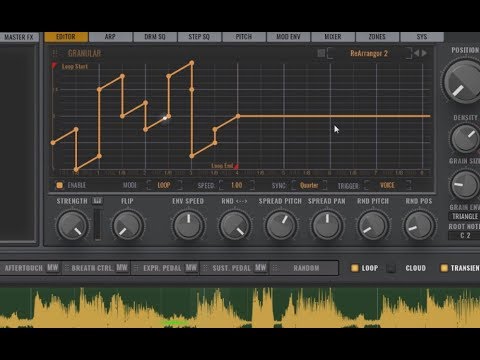The width and height of the screenshot is (480, 360).
Task: Open the SYS tab
Action: click(422, 37)
